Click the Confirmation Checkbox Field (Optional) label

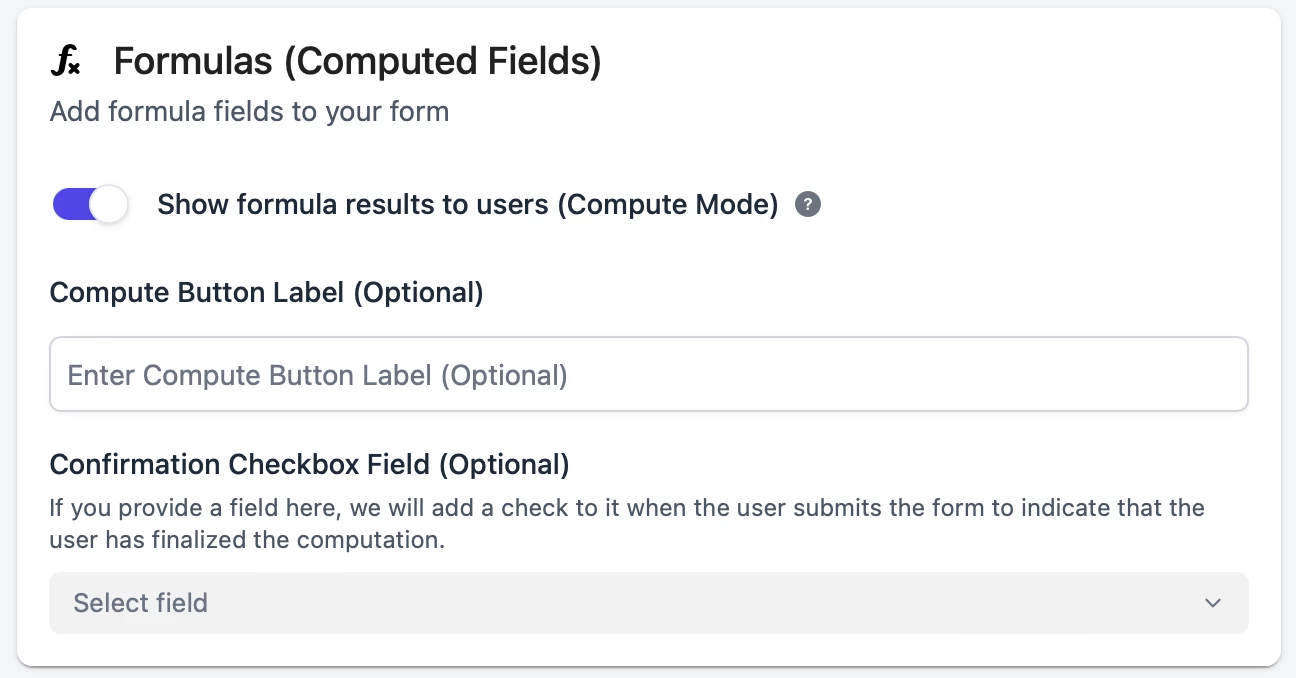310,465
